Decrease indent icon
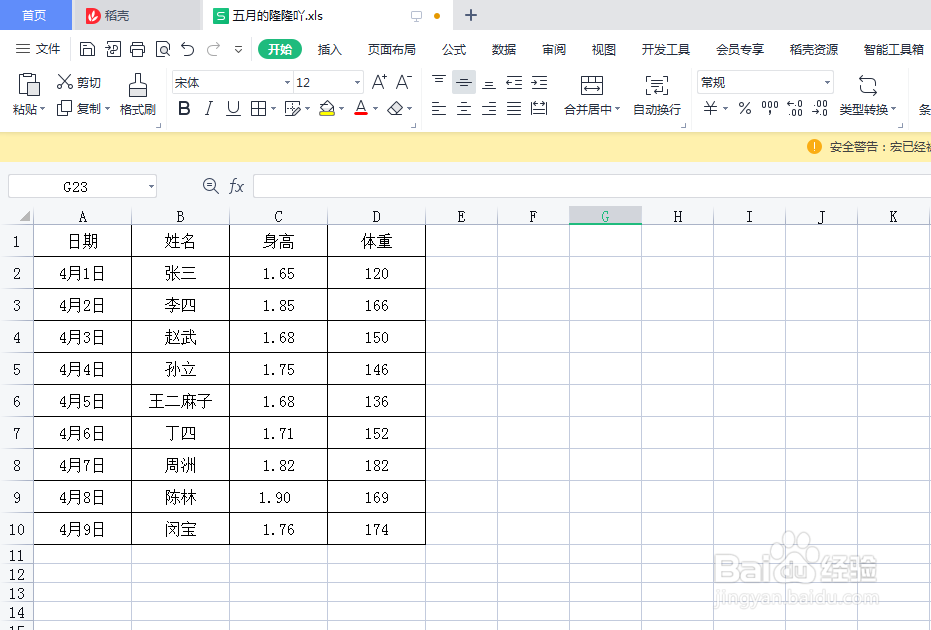Screen dimensions: 931x630 click(514, 83)
